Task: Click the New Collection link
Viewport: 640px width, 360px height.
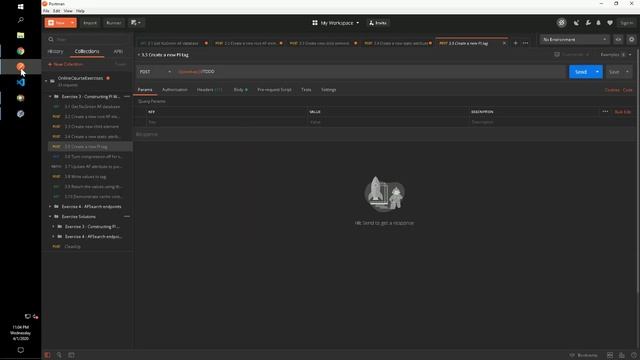Action: pyautogui.click(x=65, y=64)
